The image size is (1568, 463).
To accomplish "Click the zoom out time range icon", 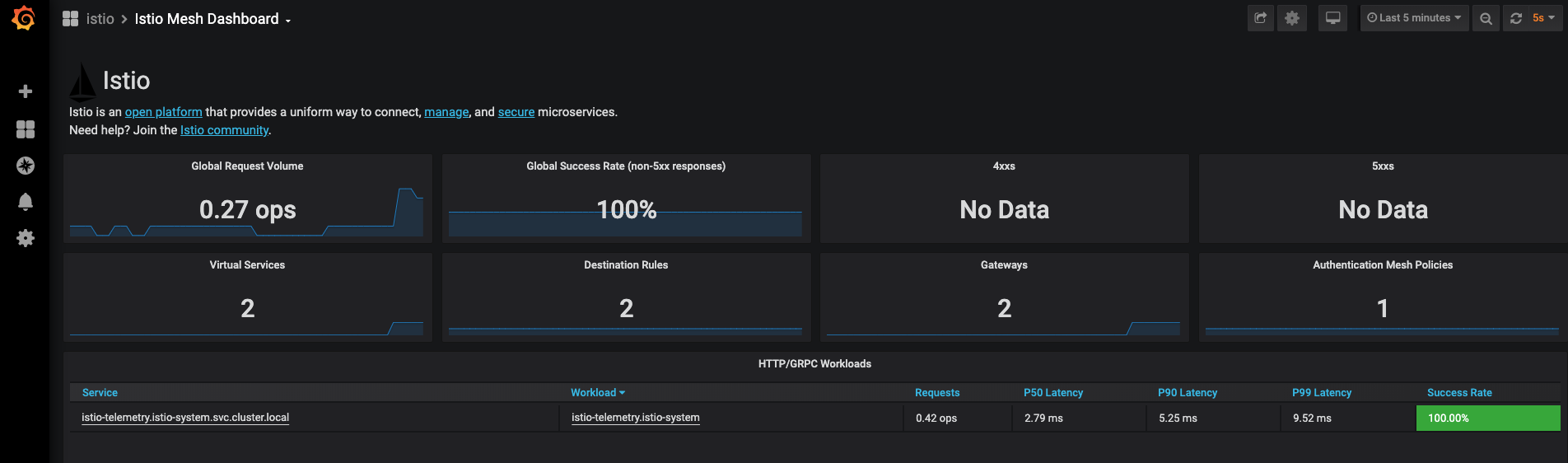I will [x=1486, y=18].
